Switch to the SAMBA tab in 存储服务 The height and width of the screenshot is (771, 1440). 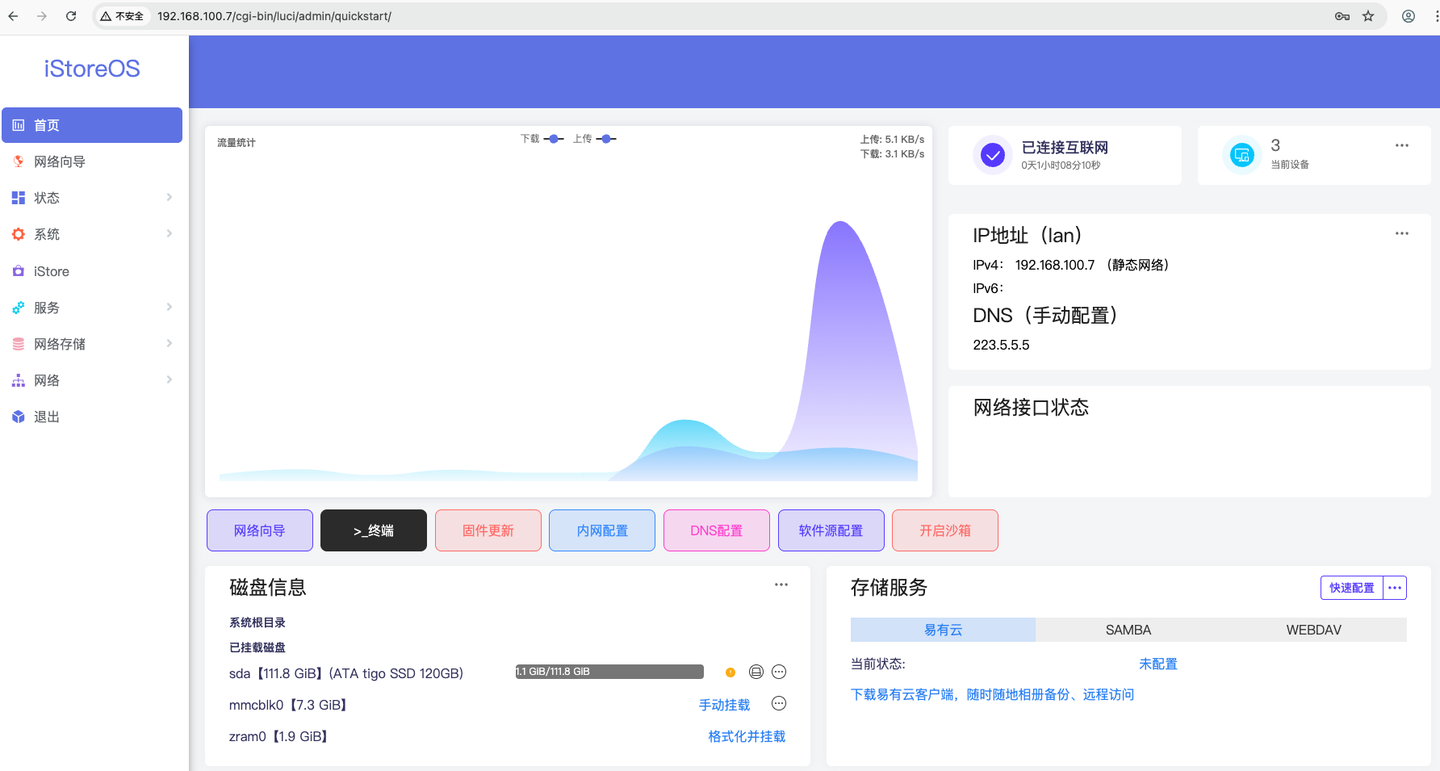click(1128, 629)
